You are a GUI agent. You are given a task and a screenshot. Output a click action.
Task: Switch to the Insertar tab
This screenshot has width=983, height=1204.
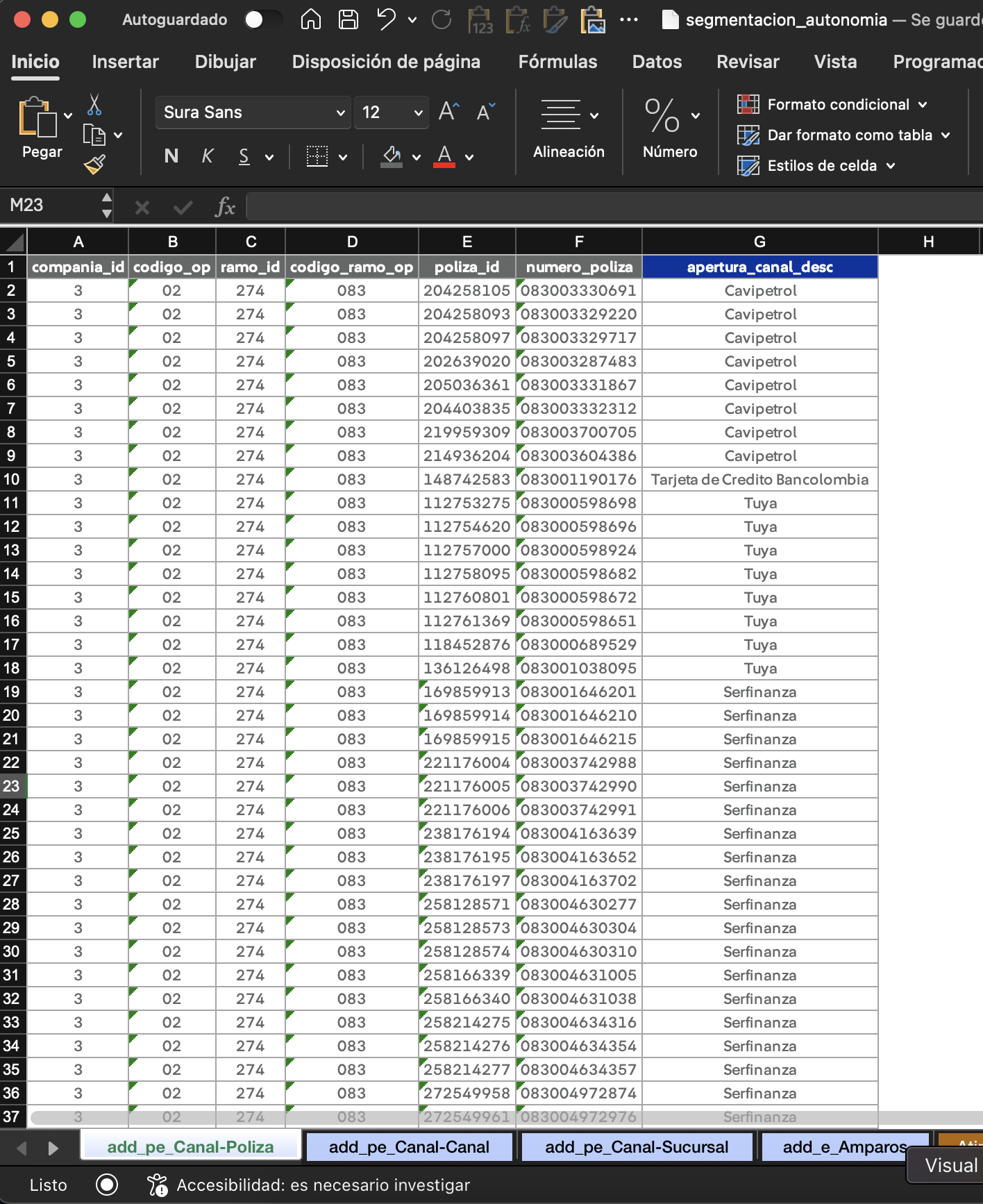point(126,62)
